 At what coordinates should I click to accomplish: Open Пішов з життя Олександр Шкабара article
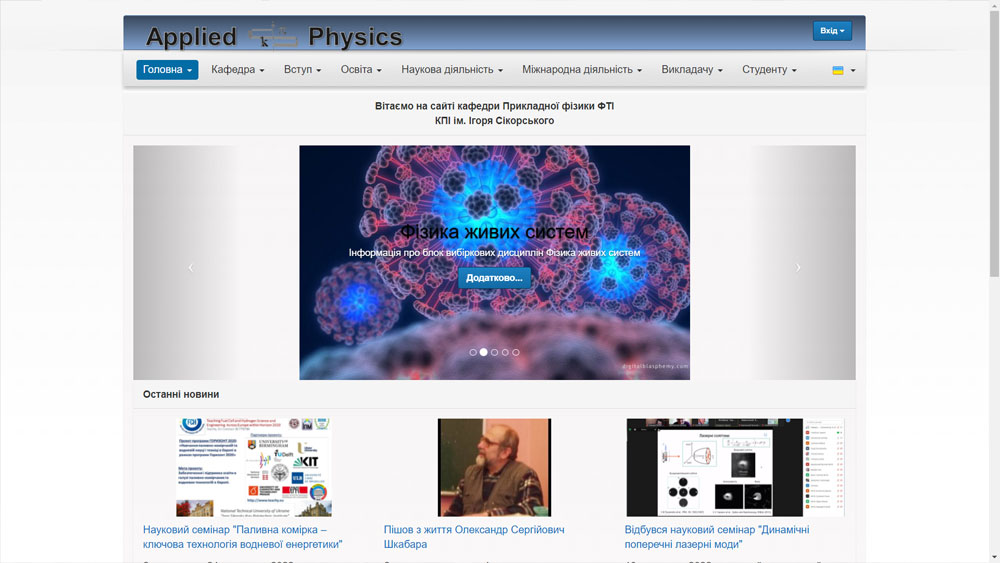[474, 537]
